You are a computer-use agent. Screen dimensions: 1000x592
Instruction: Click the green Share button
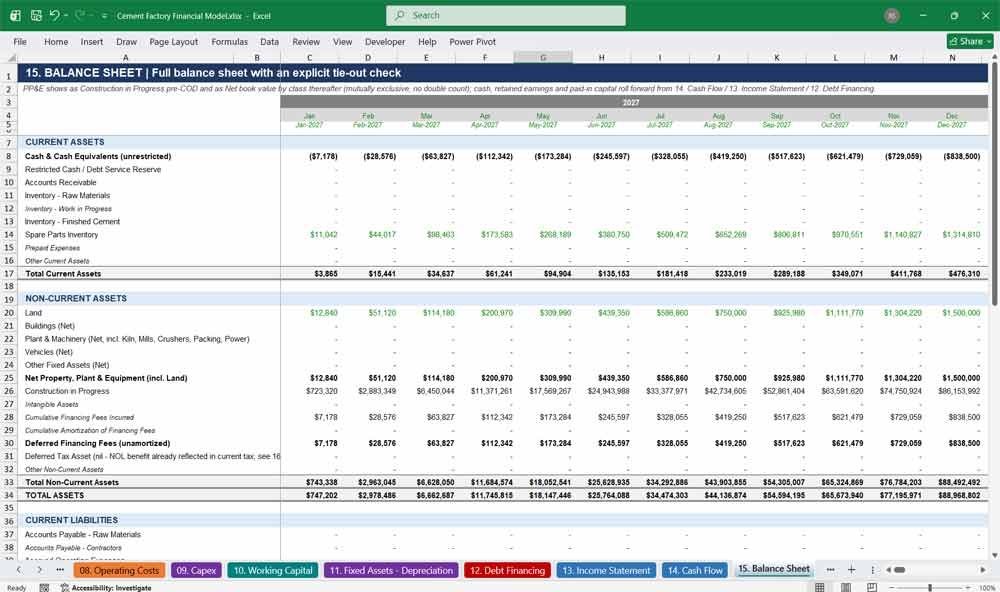tap(970, 41)
